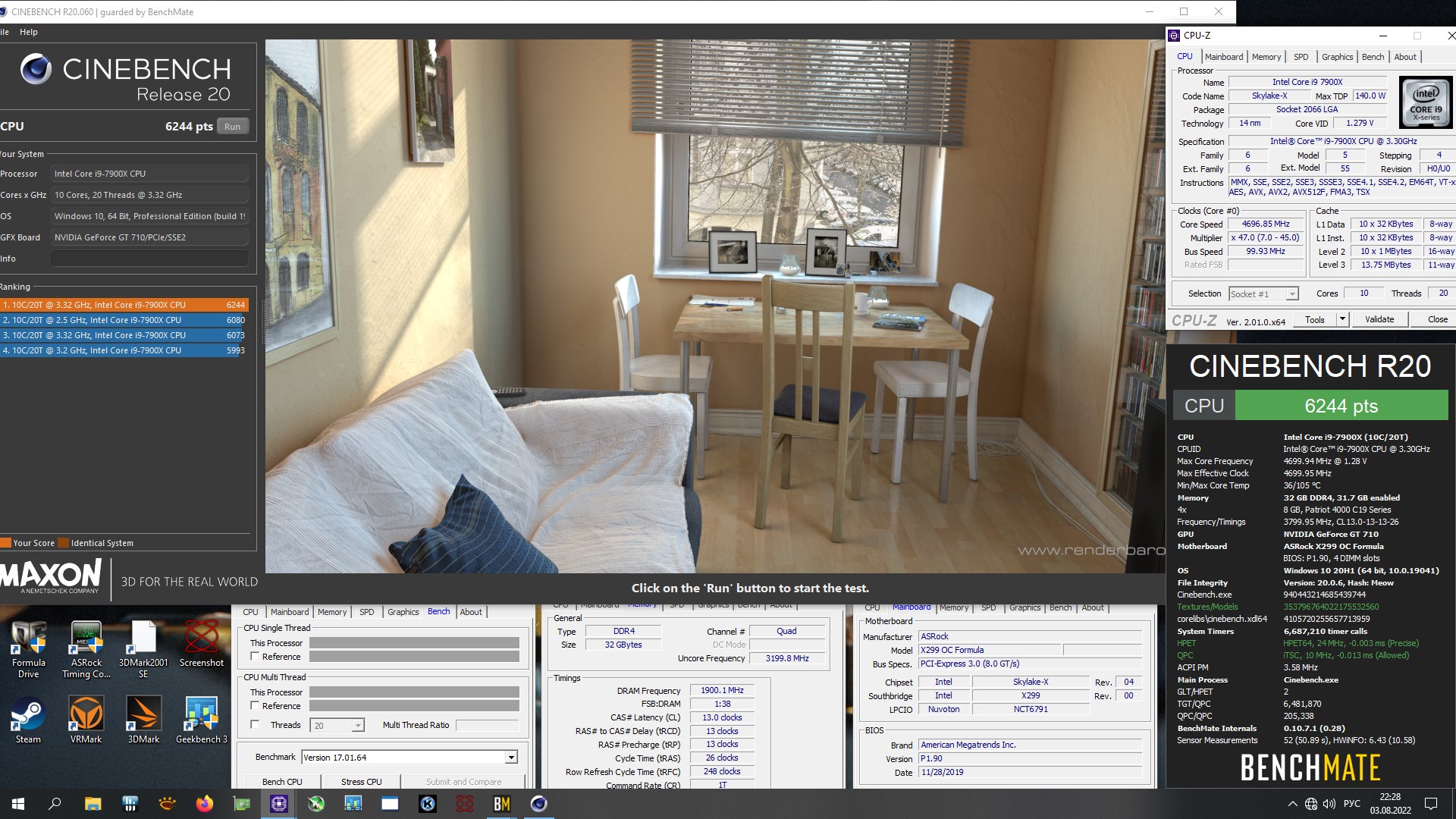
Task: Select the orange 3DMark desktop icon
Action: [143, 720]
